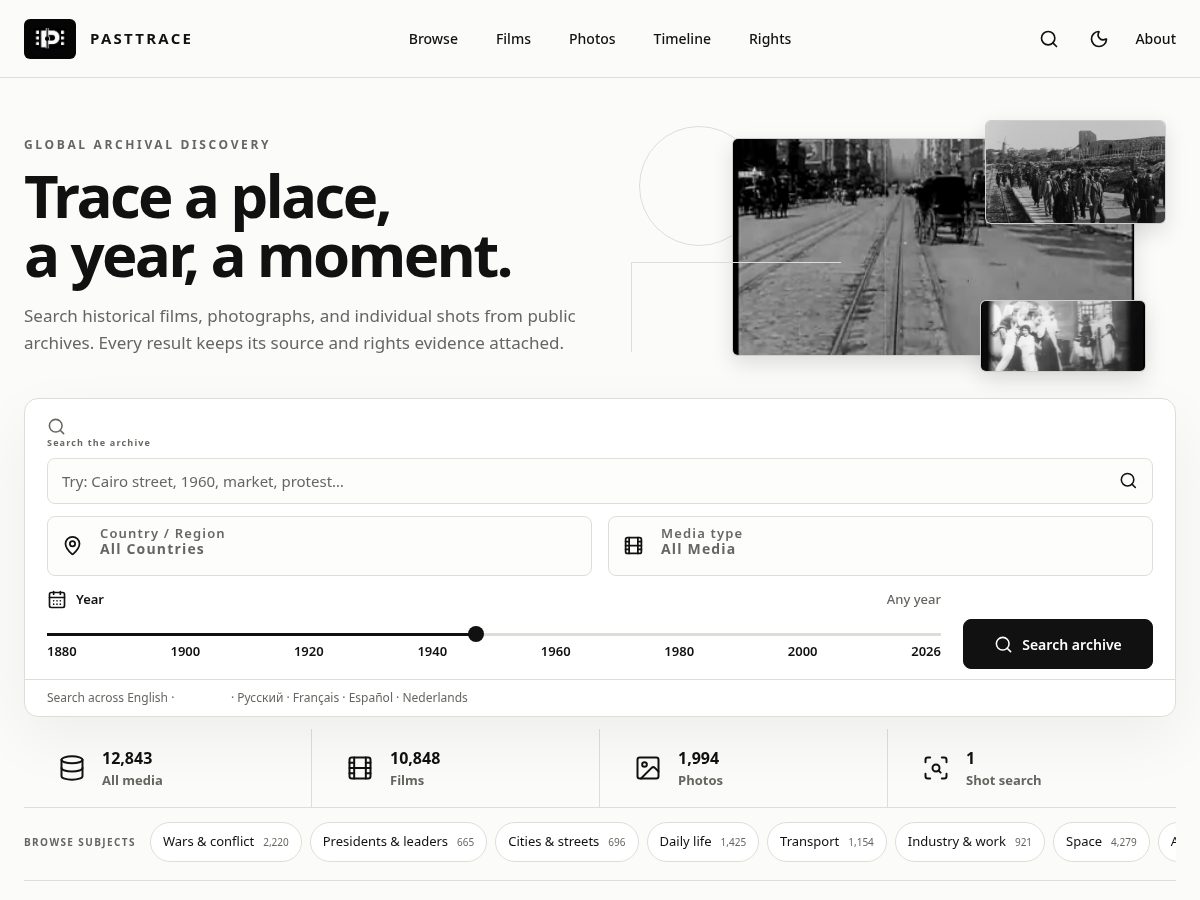The width and height of the screenshot is (1200, 900).
Task: Click the 1900 mark on year slider
Action: coord(185,652)
